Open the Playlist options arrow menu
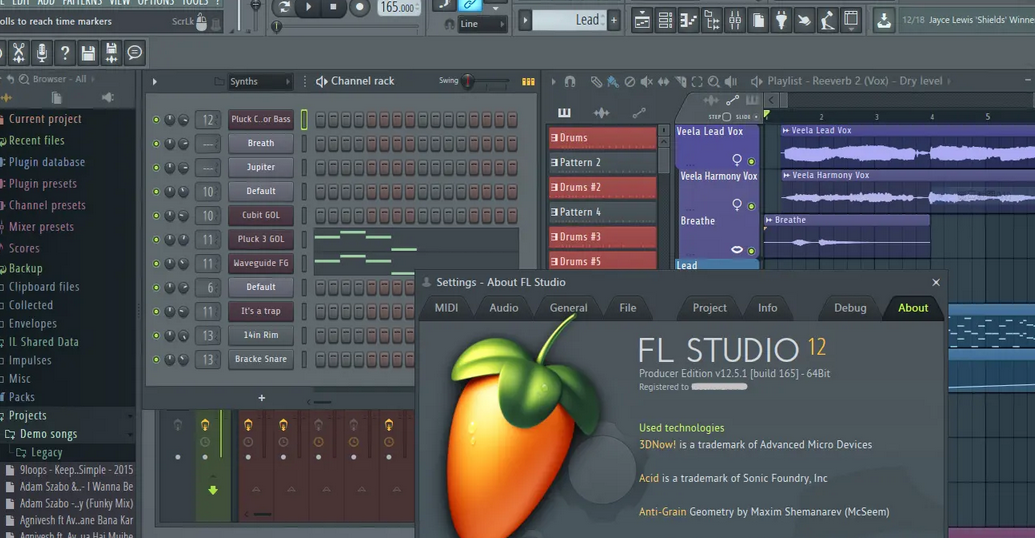 click(x=553, y=82)
